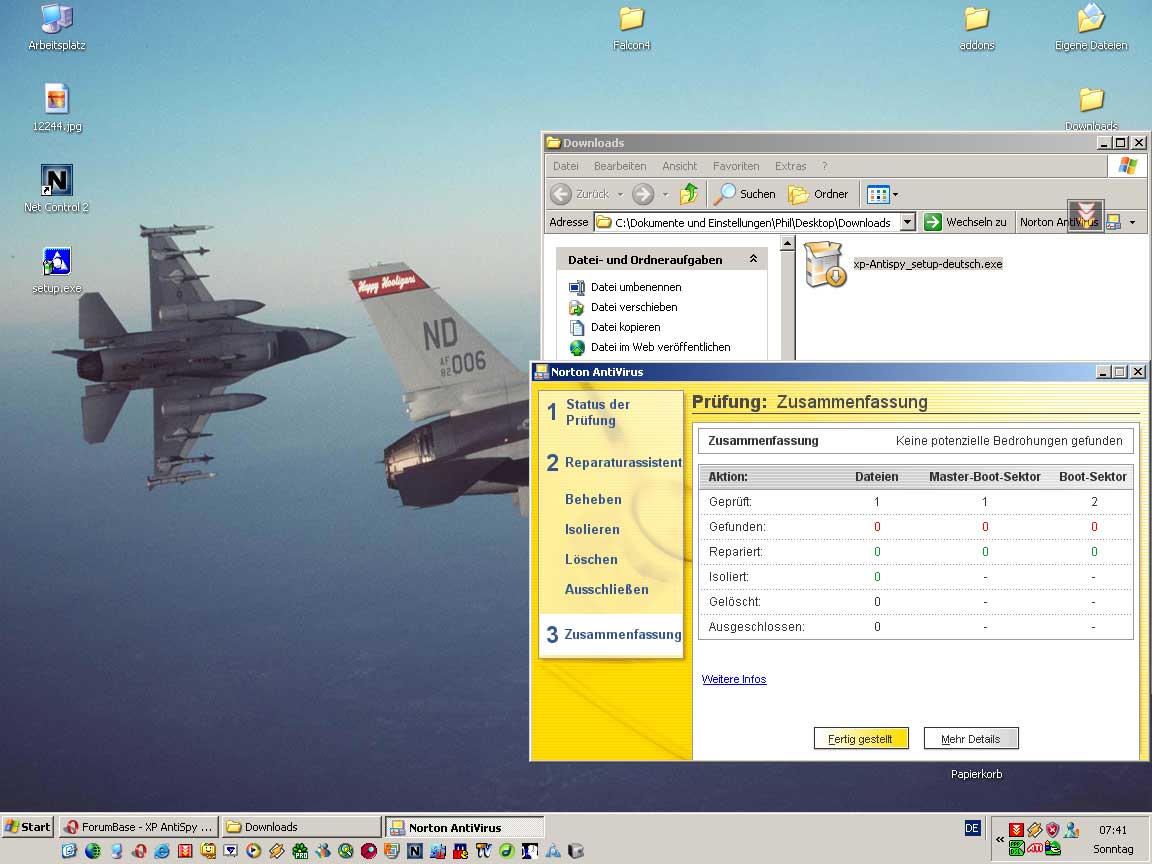Image resolution: width=1152 pixels, height=864 pixels.
Task: Click Datei verschieben task
Action: [624, 307]
